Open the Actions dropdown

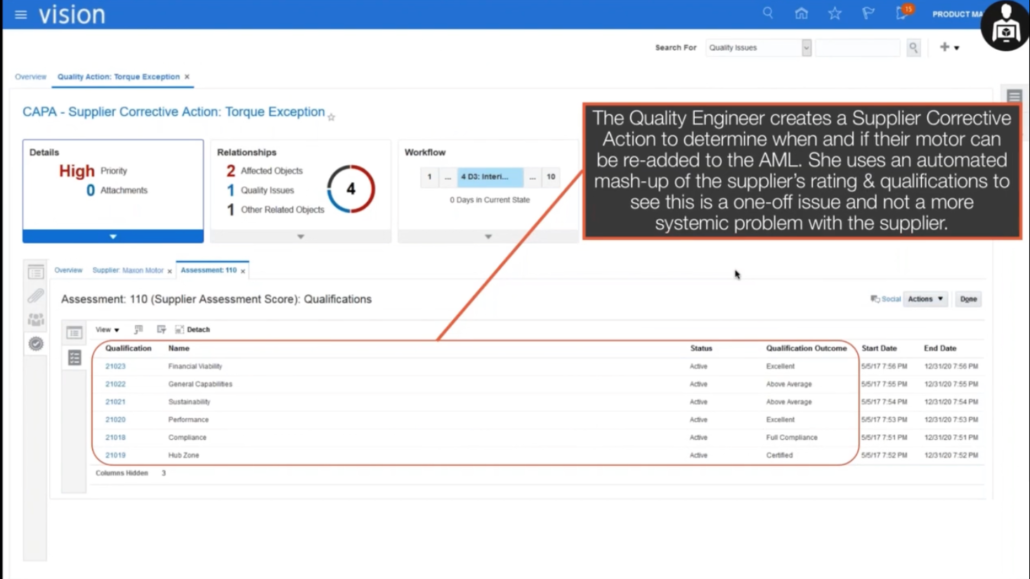(923, 299)
